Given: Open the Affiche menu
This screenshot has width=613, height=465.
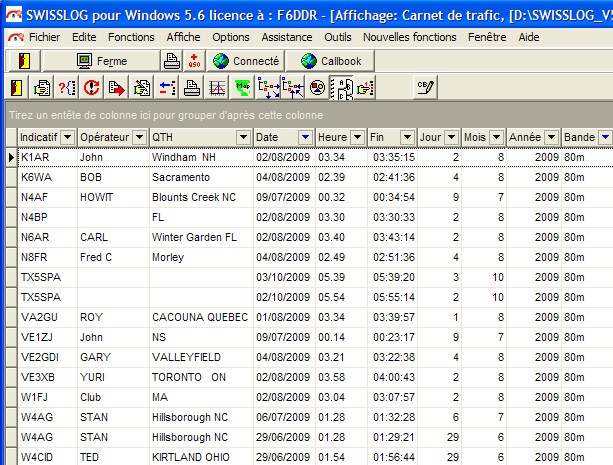Looking at the screenshot, I should pyautogui.click(x=183, y=37).
